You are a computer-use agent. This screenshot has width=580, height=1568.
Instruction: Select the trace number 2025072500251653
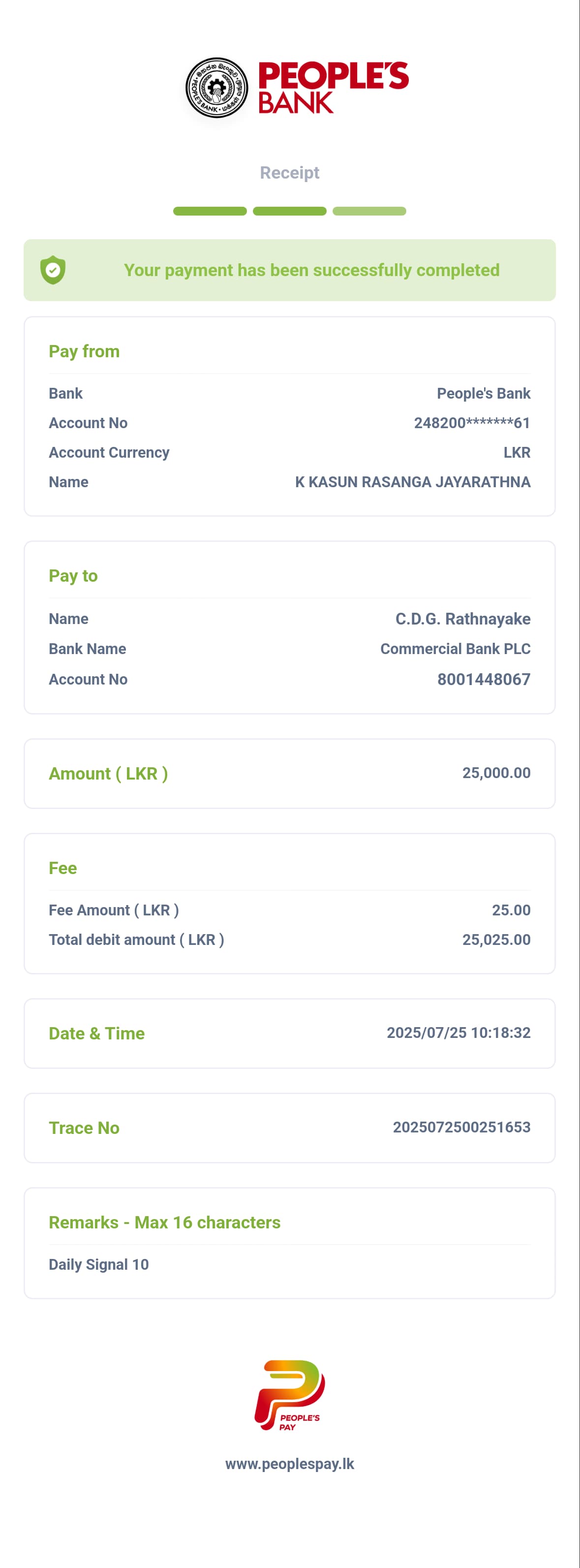(x=461, y=1127)
